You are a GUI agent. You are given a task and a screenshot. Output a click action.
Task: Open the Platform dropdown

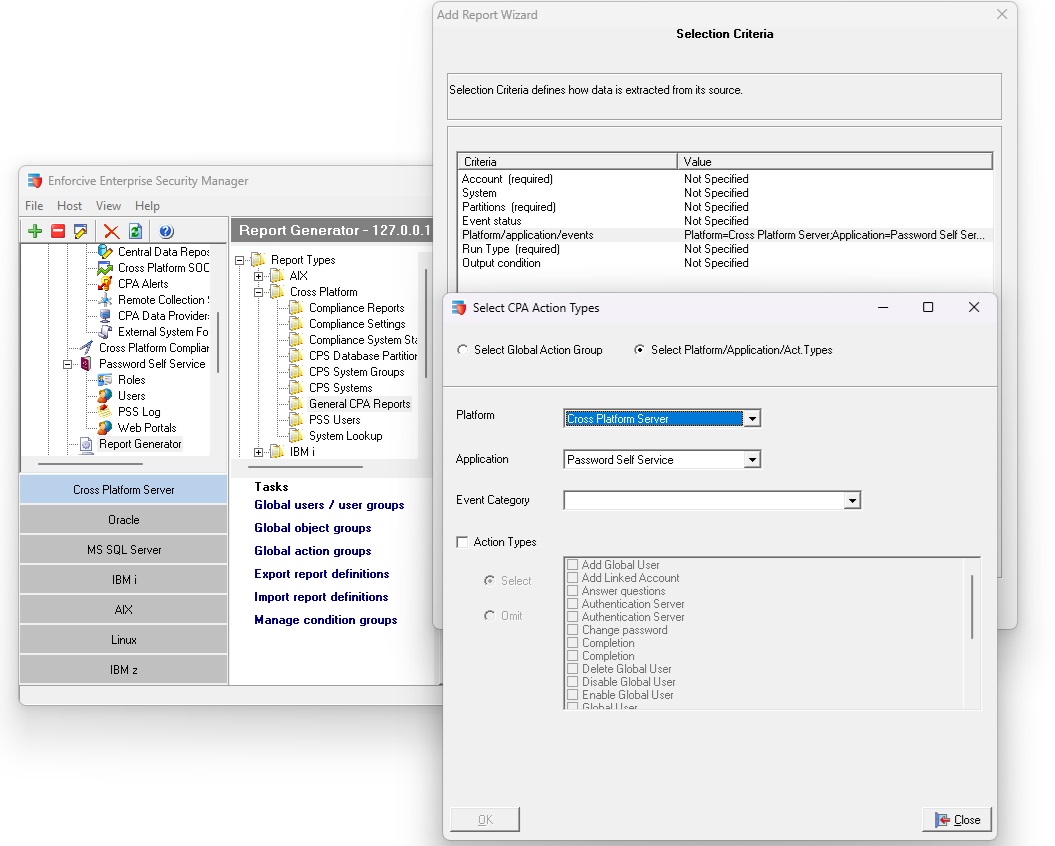point(752,419)
